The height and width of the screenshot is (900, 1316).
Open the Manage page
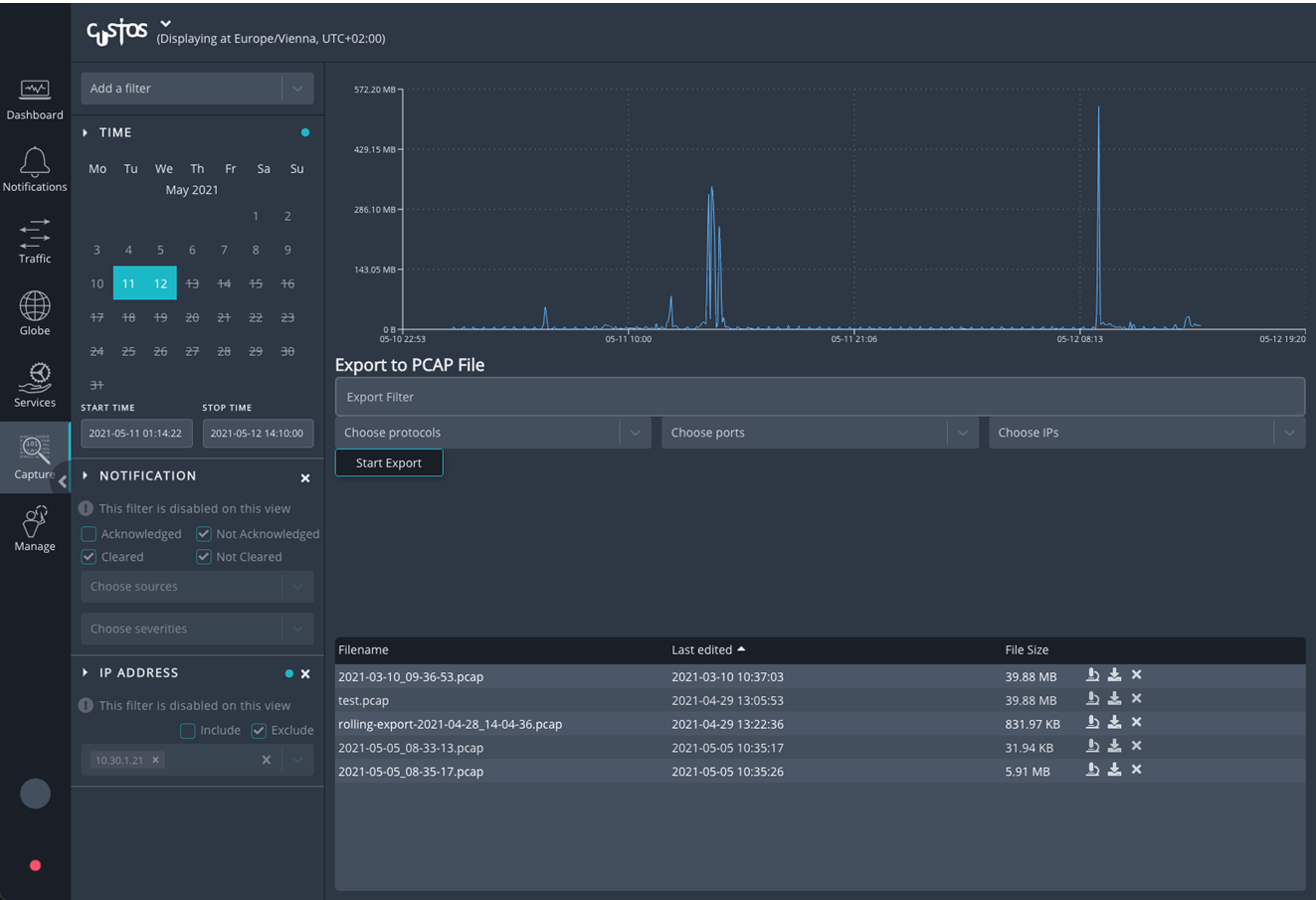35,529
